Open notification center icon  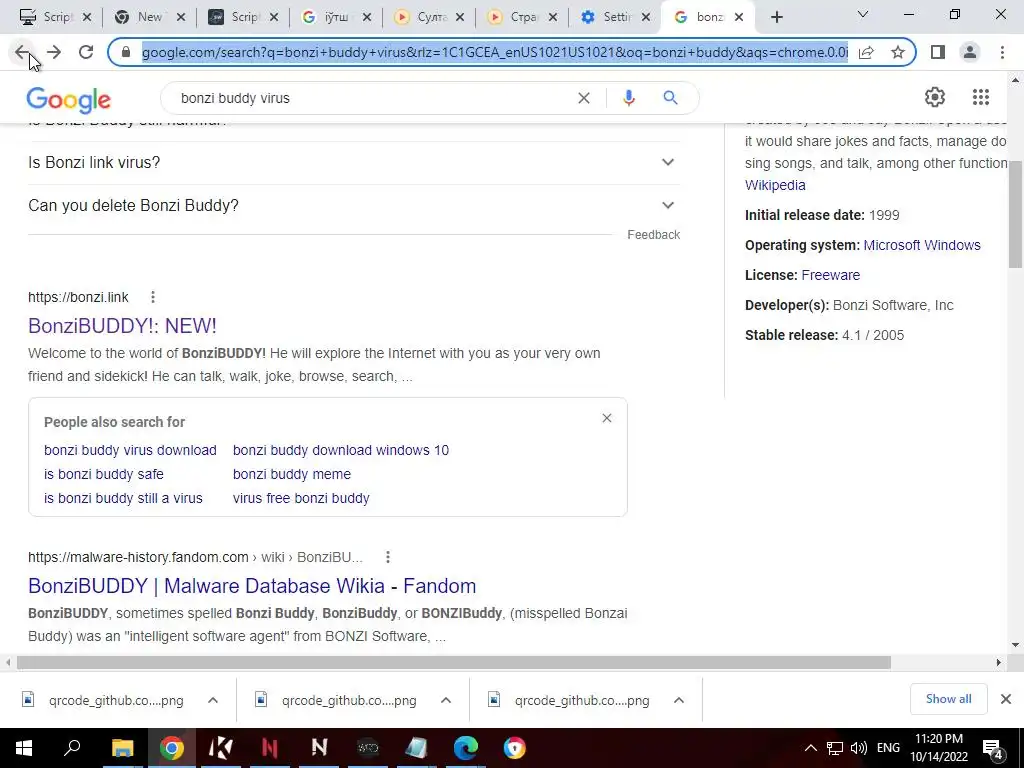pos(993,749)
